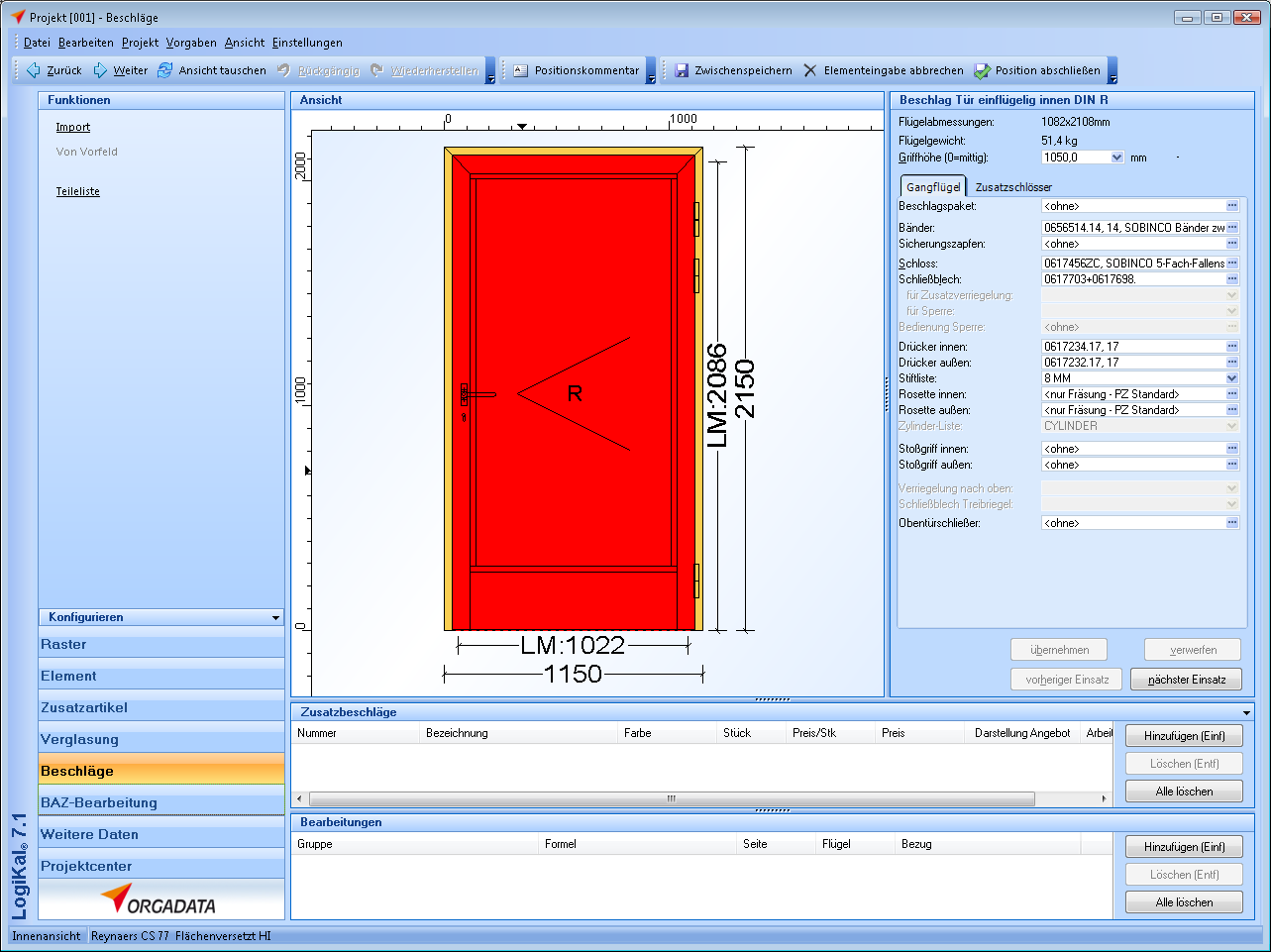This screenshot has width=1271, height=952.
Task: Go to the BAZ-Bearbeitung section
Action: [161, 803]
